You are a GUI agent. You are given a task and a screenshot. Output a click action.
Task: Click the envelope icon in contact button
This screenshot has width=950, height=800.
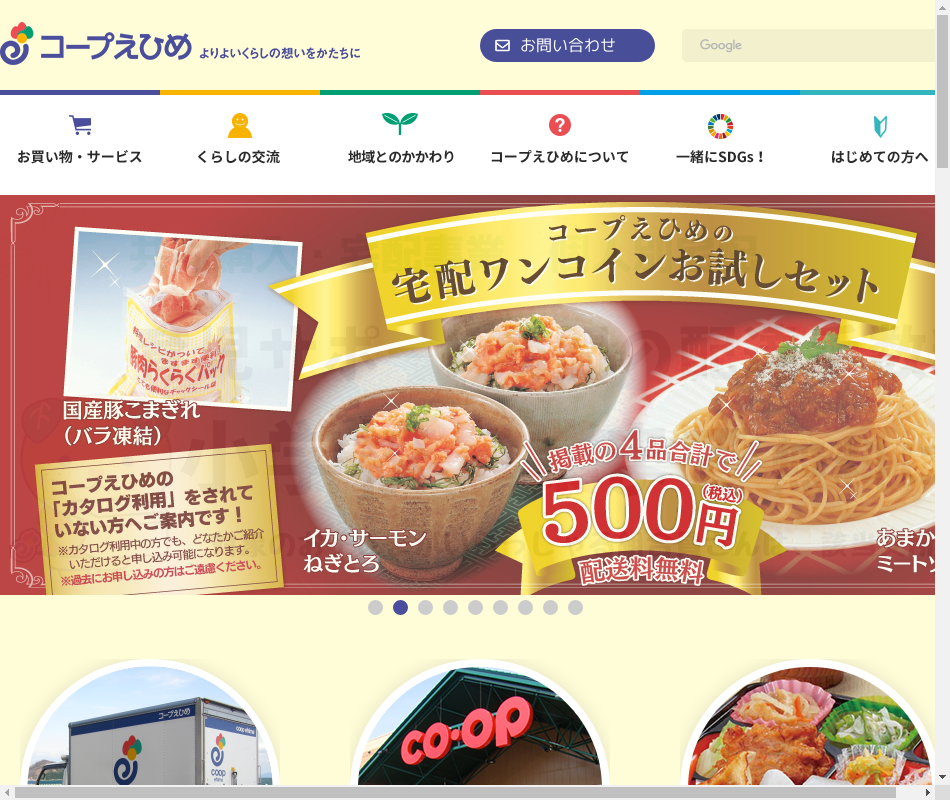tap(502, 45)
